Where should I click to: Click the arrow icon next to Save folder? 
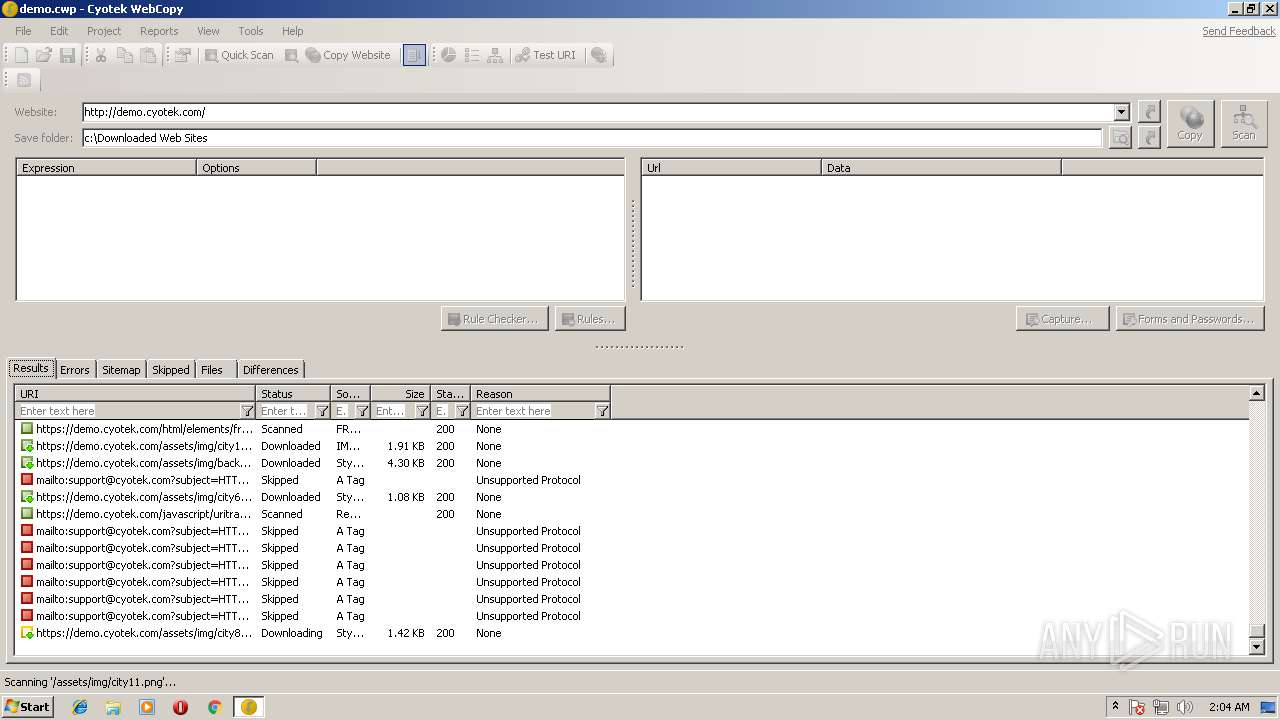pyautogui.click(x=1150, y=138)
